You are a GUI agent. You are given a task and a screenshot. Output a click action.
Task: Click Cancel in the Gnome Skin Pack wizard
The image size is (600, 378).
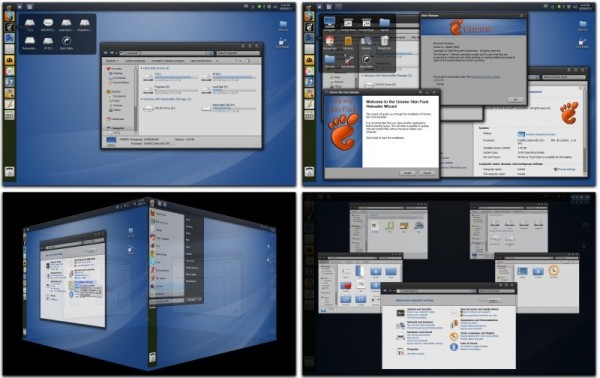tap(427, 173)
